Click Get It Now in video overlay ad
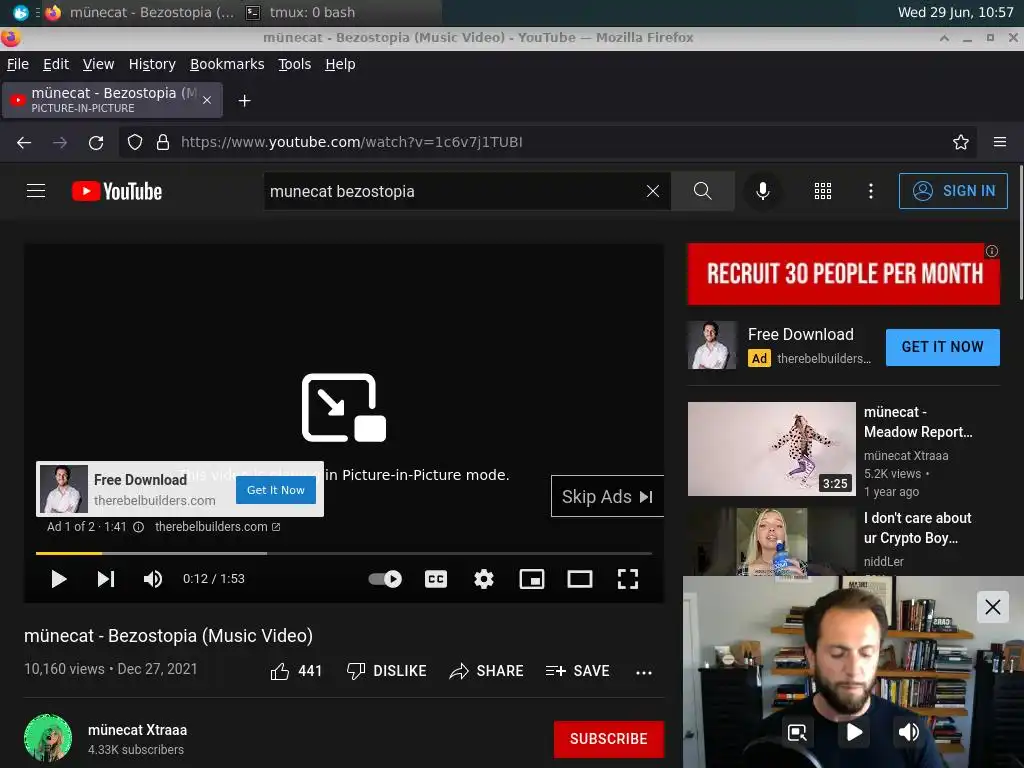The image size is (1024, 768). [x=276, y=490]
